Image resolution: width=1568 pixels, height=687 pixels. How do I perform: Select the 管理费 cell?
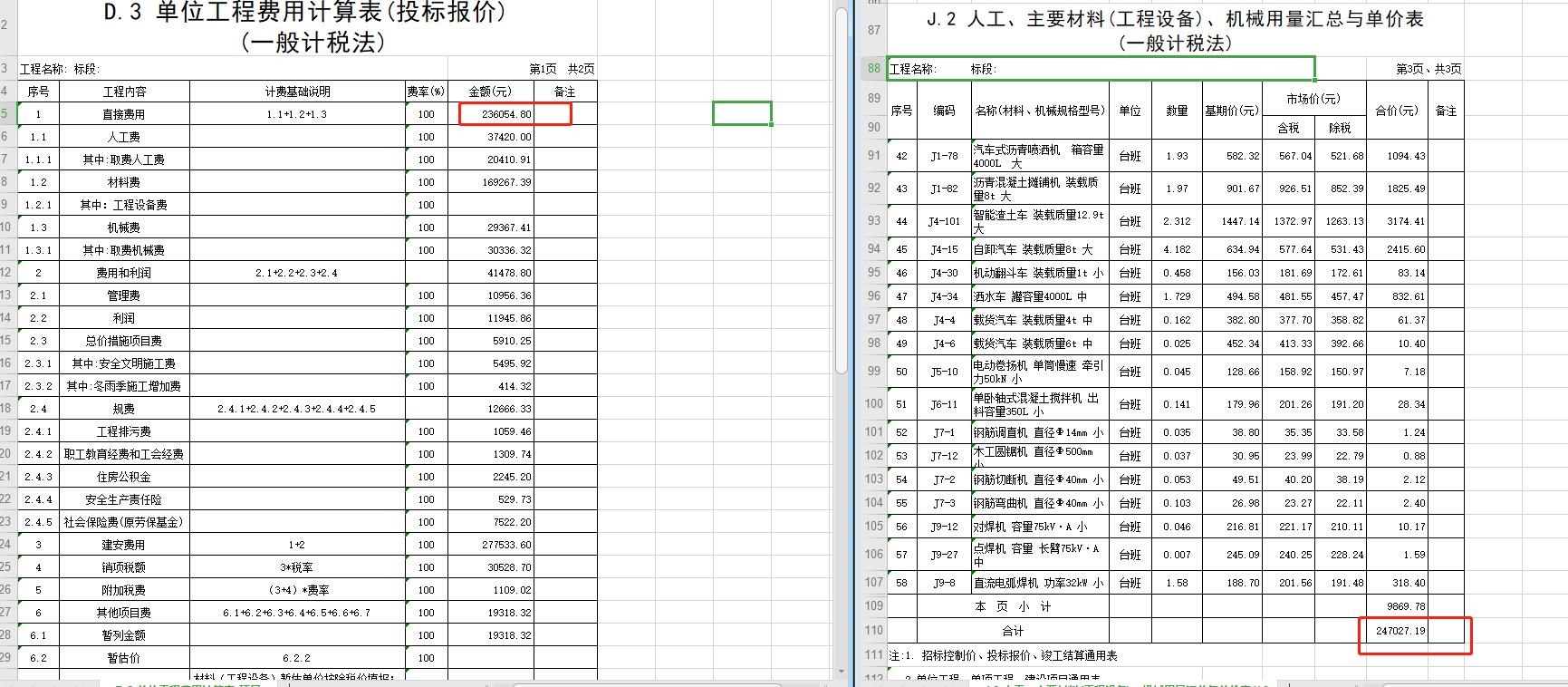pyautogui.click(x=124, y=295)
